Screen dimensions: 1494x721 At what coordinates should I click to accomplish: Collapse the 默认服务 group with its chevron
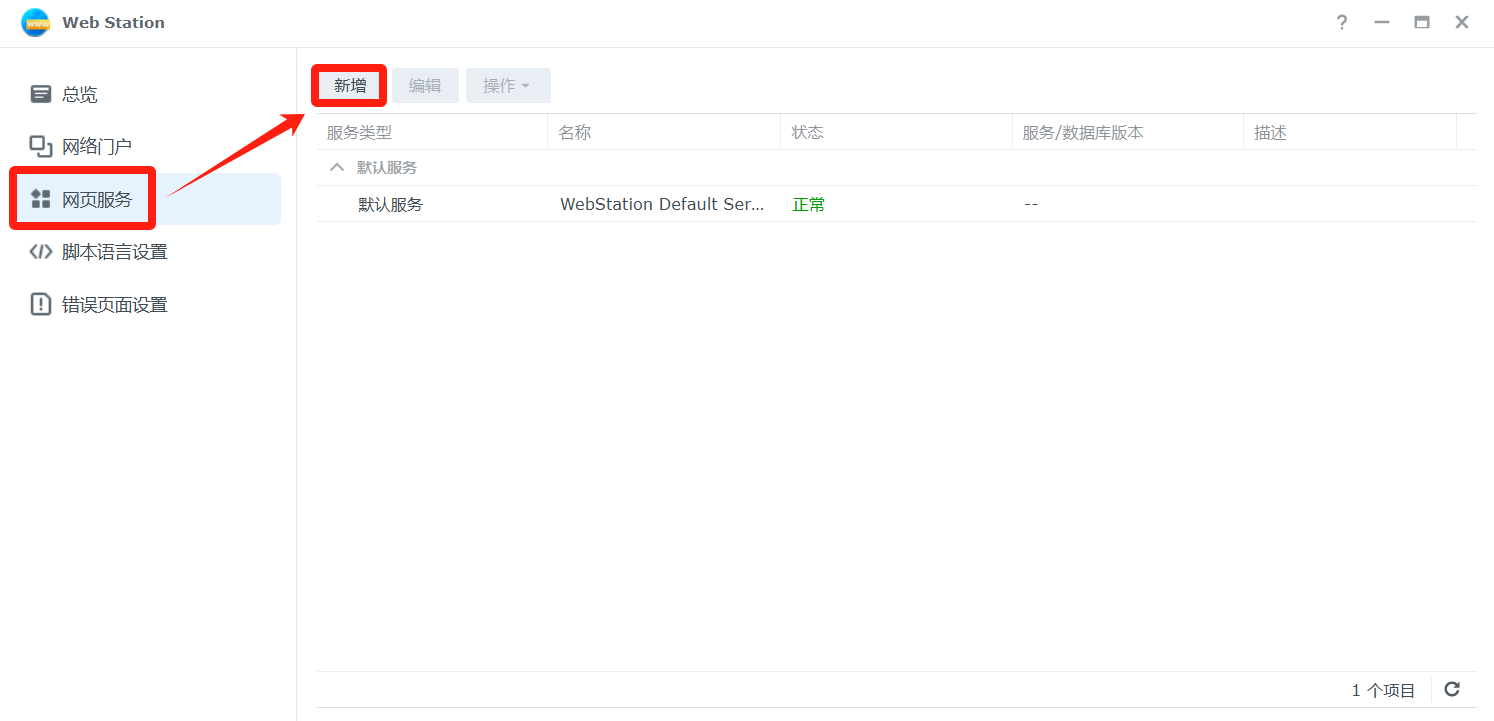coord(337,167)
